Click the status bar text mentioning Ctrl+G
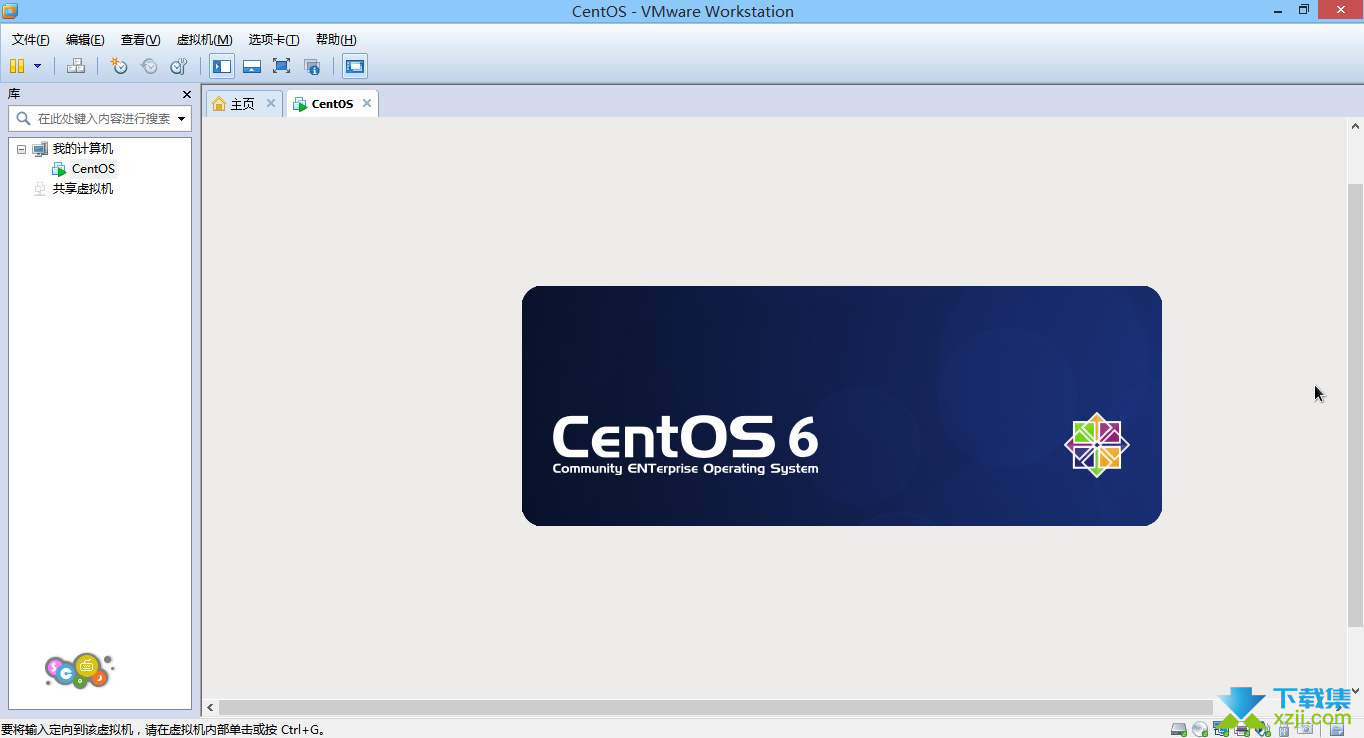 pos(164,730)
